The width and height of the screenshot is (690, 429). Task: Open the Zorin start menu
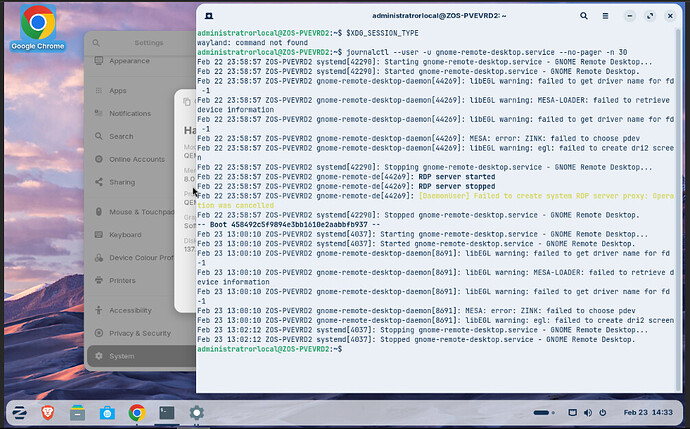tap(19, 413)
